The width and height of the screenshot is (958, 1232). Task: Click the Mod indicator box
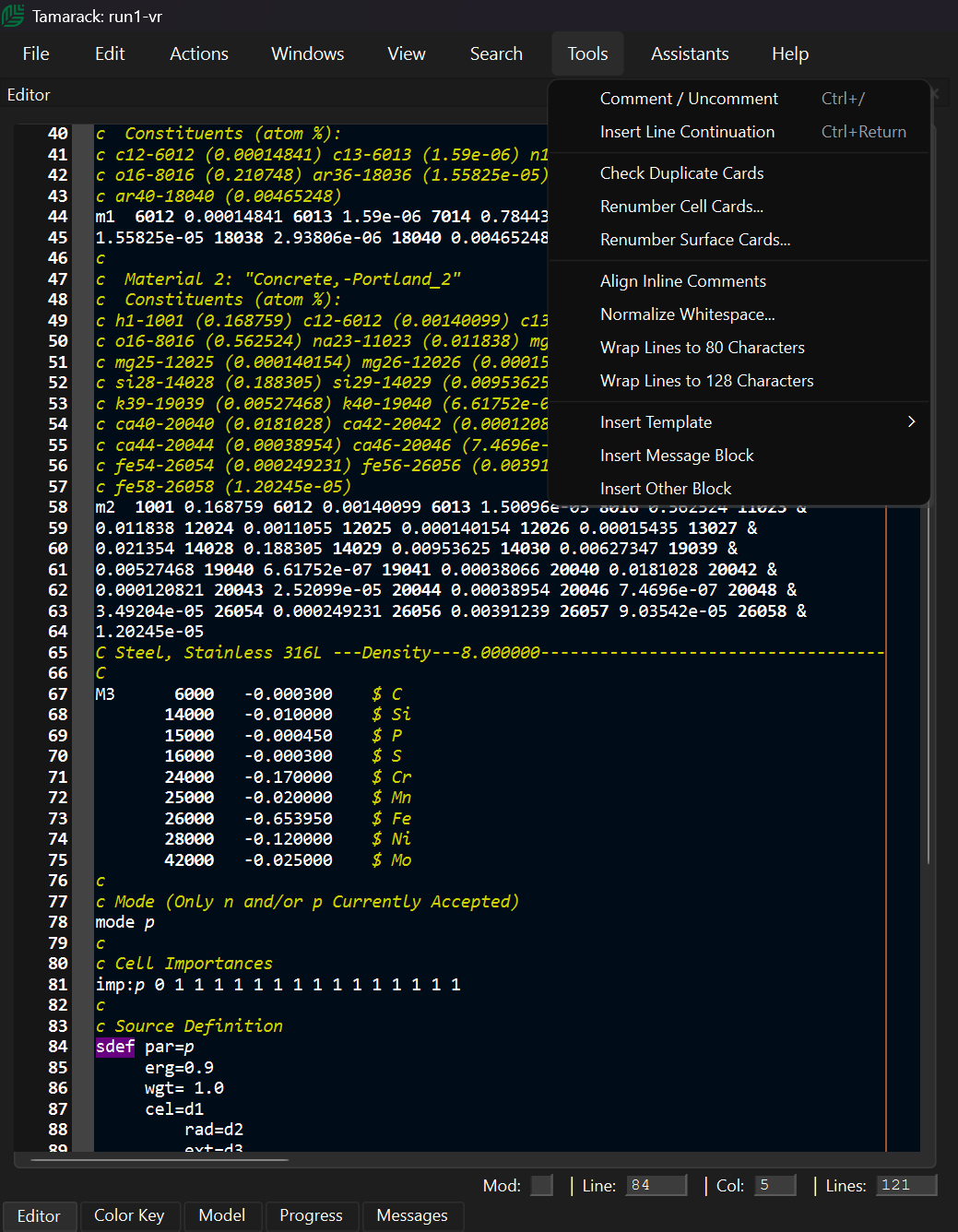tap(542, 1185)
